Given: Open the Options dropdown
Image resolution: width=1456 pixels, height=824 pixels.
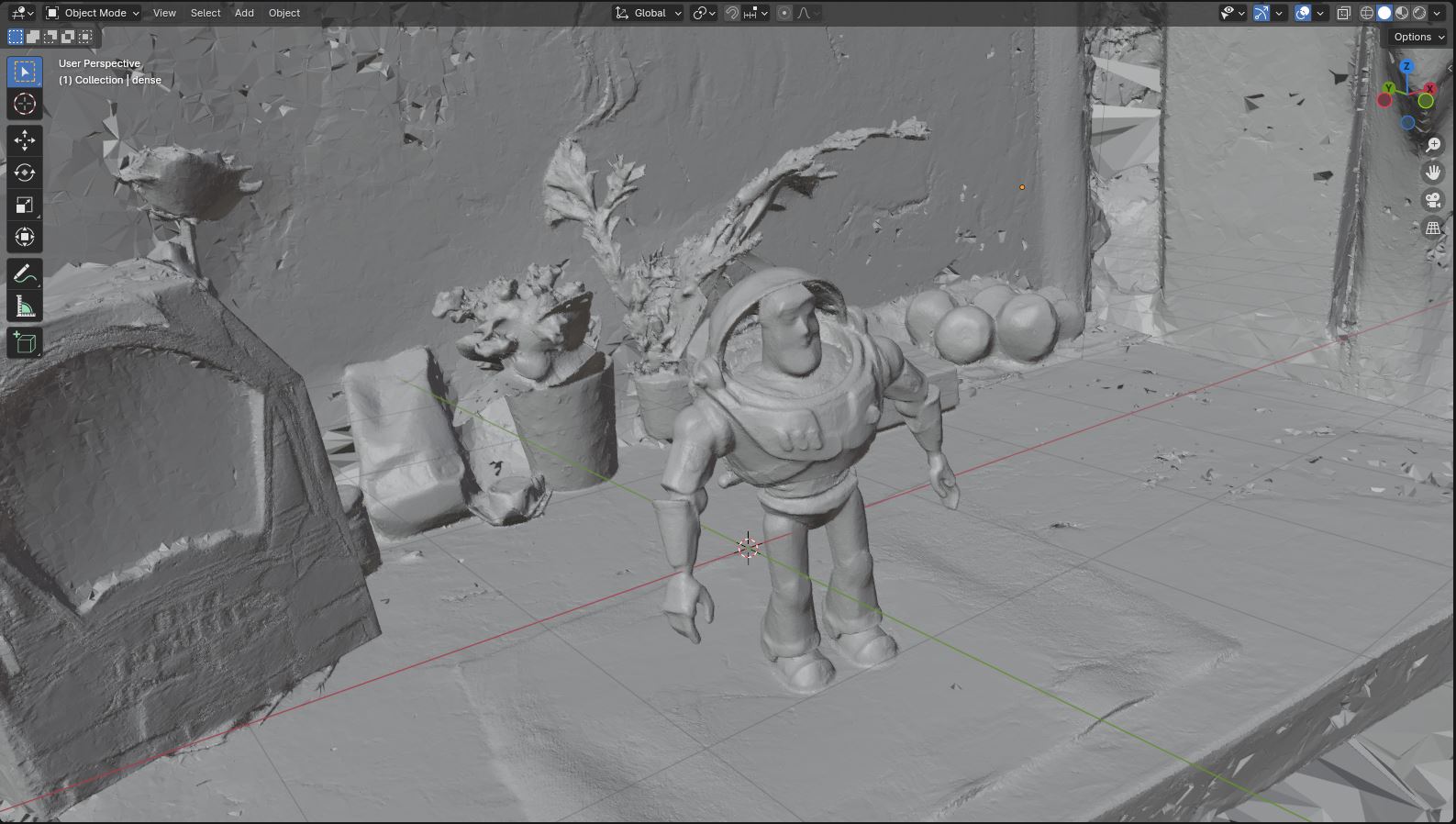Looking at the screenshot, I should pyautogui.click(x=1417, y=37).
